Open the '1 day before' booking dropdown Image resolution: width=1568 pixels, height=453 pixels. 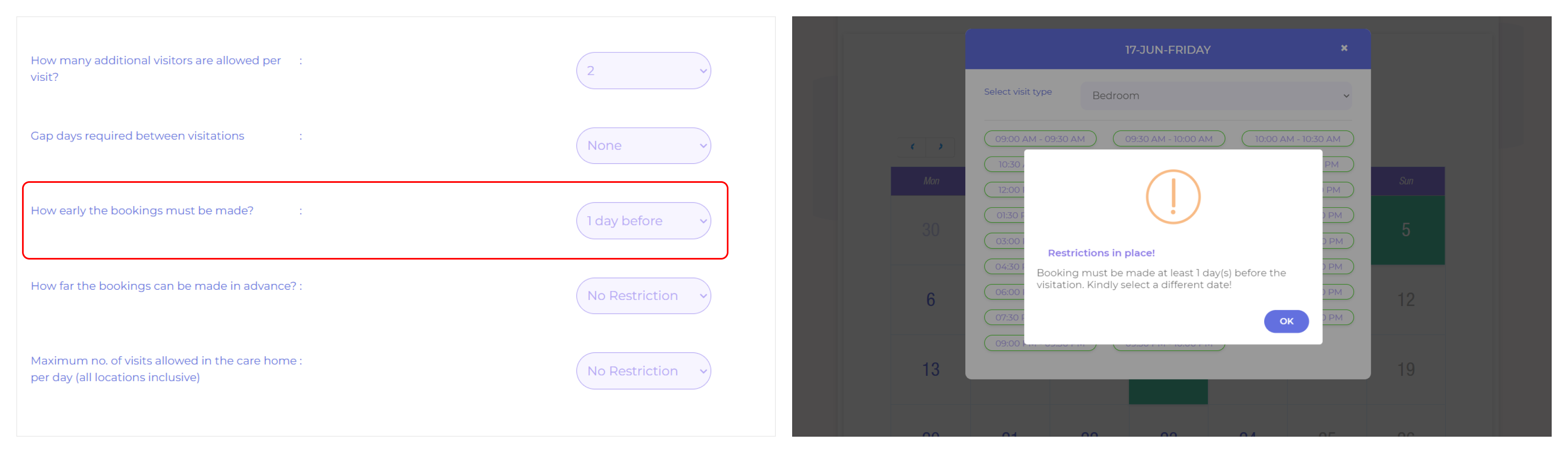pos(643,221)
